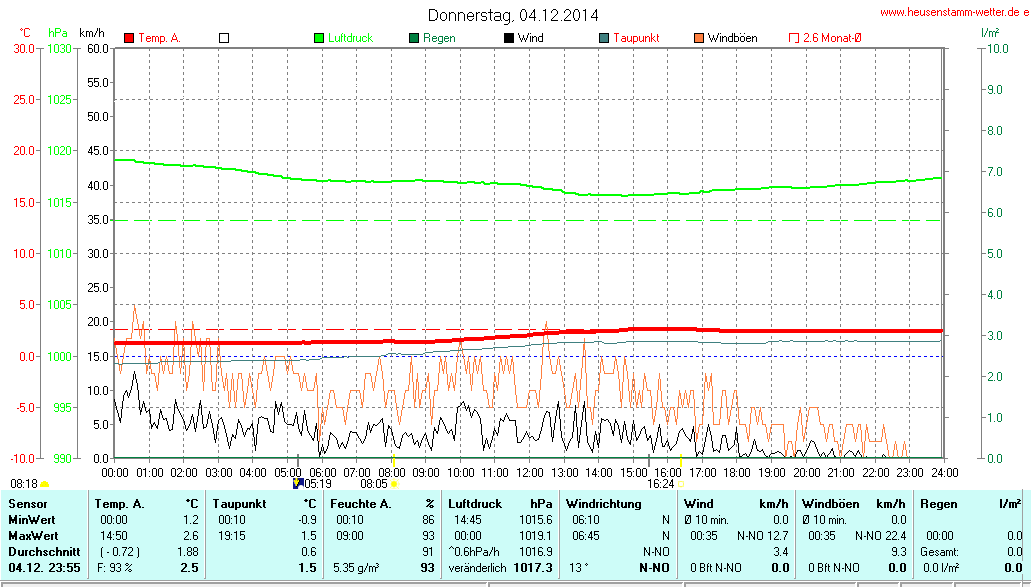
Task: Click the black Wind legend square
Action: click(509, 38)
